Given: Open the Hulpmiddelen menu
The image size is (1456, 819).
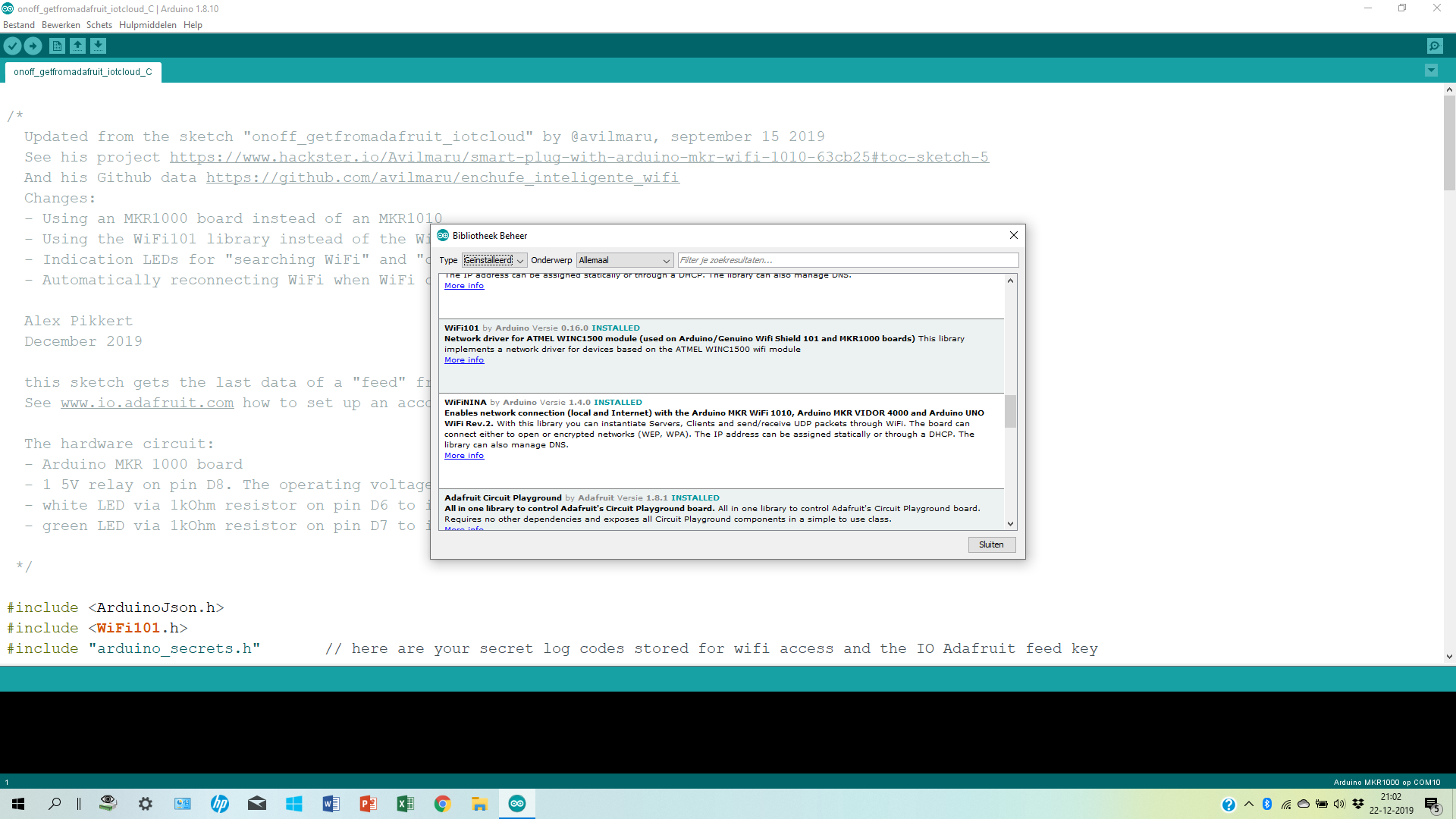Looking at the screenshot, I should (148, 25).
